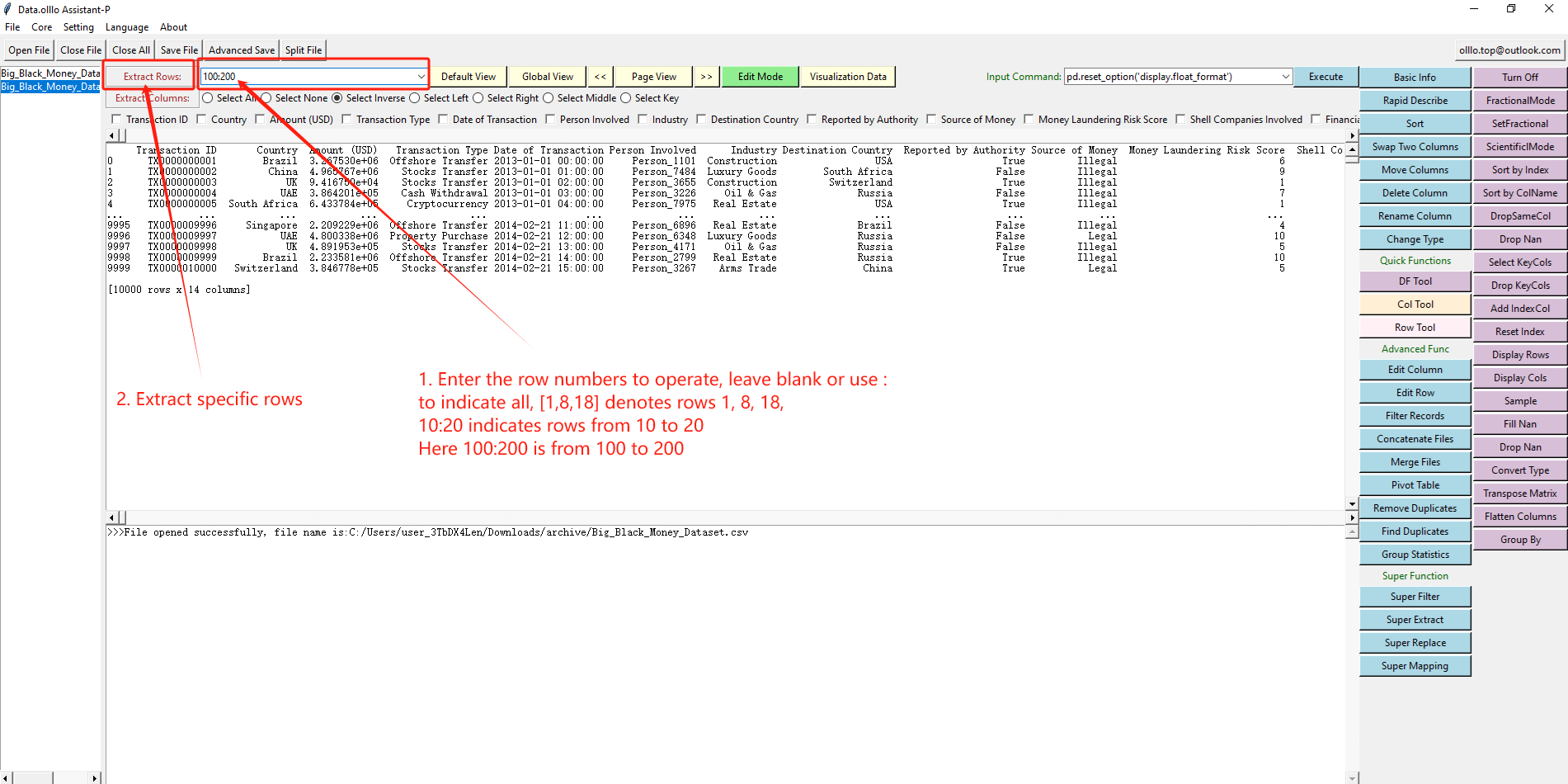Choose the Select Left radio button
The height and width of the screenshot is (784, 1568).
pyautogui.click(x=415, y=98)
